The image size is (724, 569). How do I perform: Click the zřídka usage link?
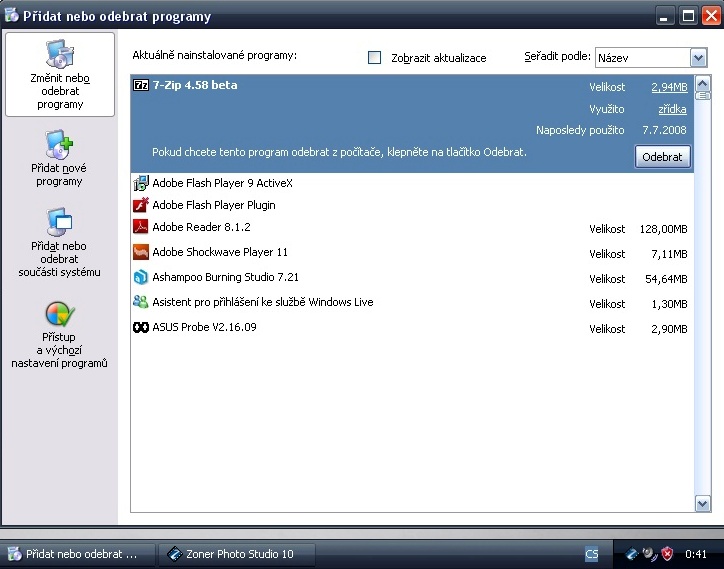672,109
